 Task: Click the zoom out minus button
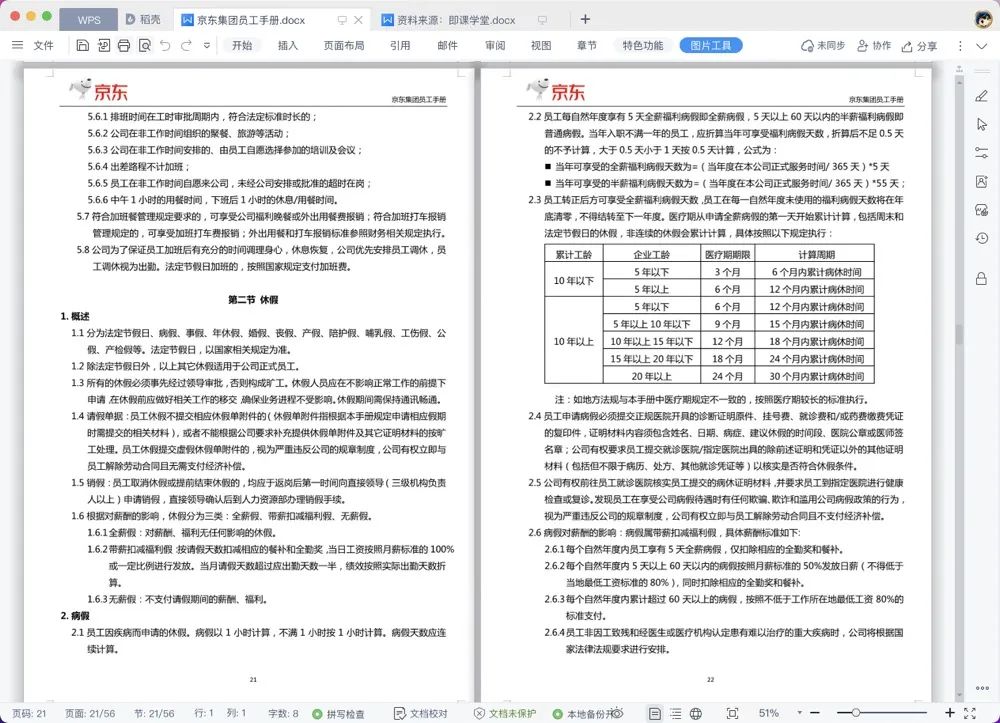point(815,713)
